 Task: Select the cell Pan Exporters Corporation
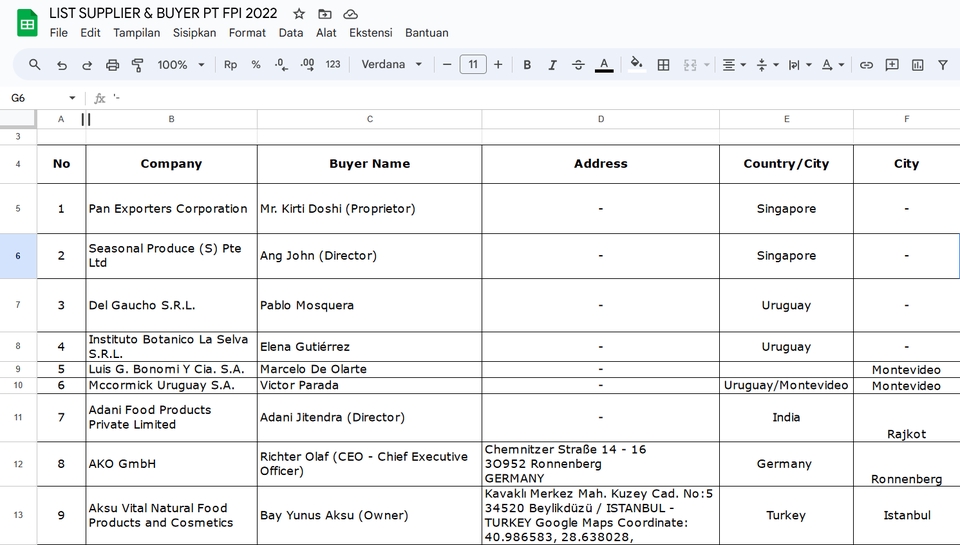[x=171, y=209]
